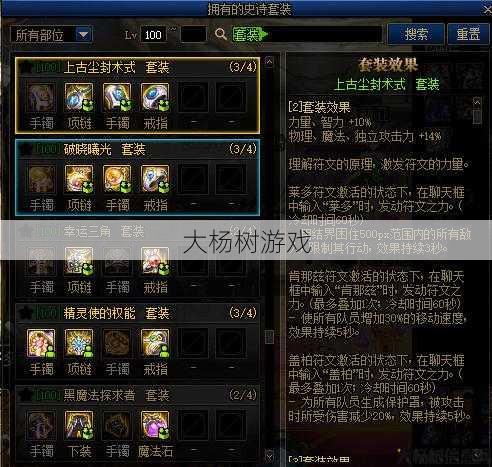
Task: Click the set list scrollbar down arrow
Action: [x=269, y=455]
